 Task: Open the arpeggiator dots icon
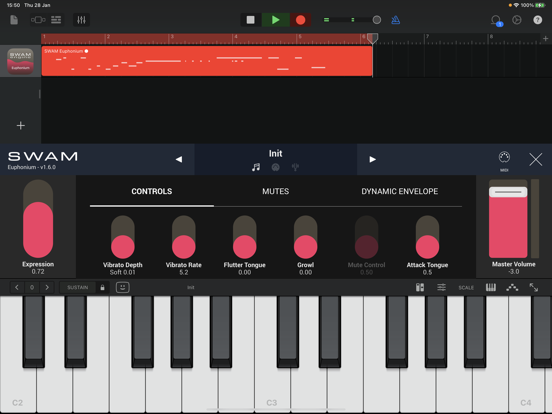(x=512, y=288)
